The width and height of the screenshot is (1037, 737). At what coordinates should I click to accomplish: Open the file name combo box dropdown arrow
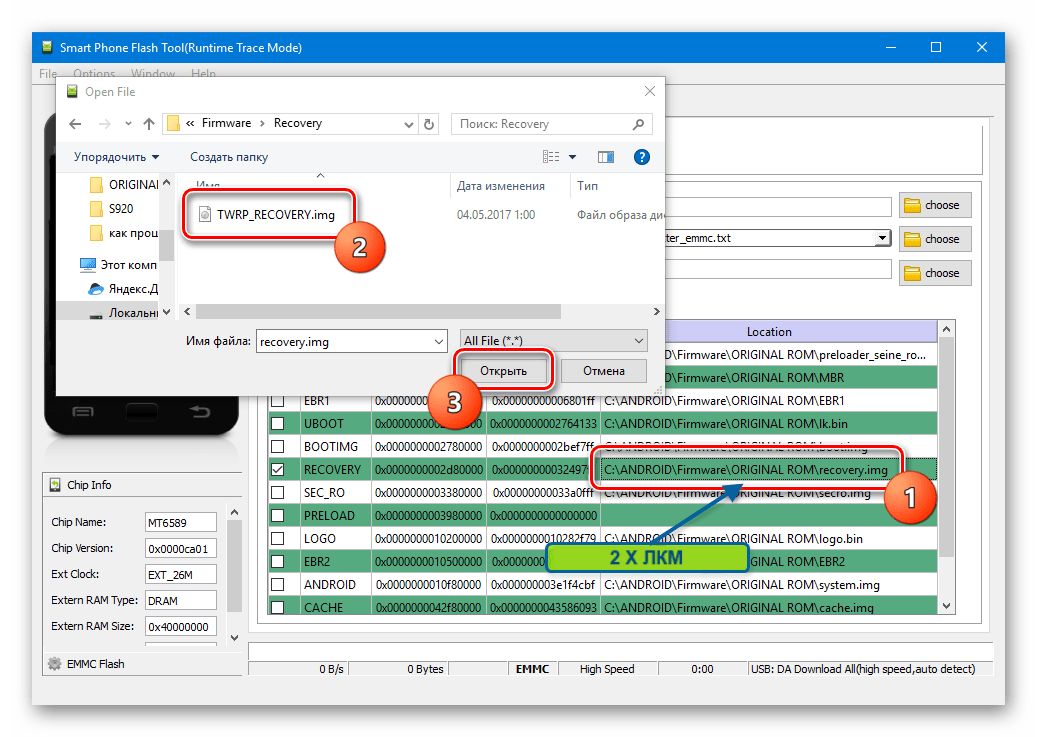pos(438,341)
